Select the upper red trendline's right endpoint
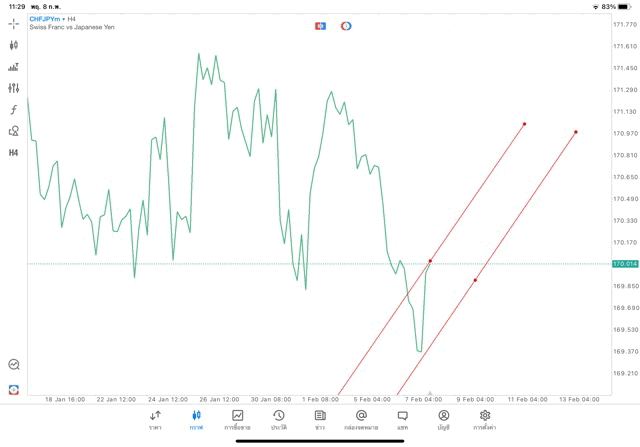Screen dimensions: 640x447 (x=524, y=125)
